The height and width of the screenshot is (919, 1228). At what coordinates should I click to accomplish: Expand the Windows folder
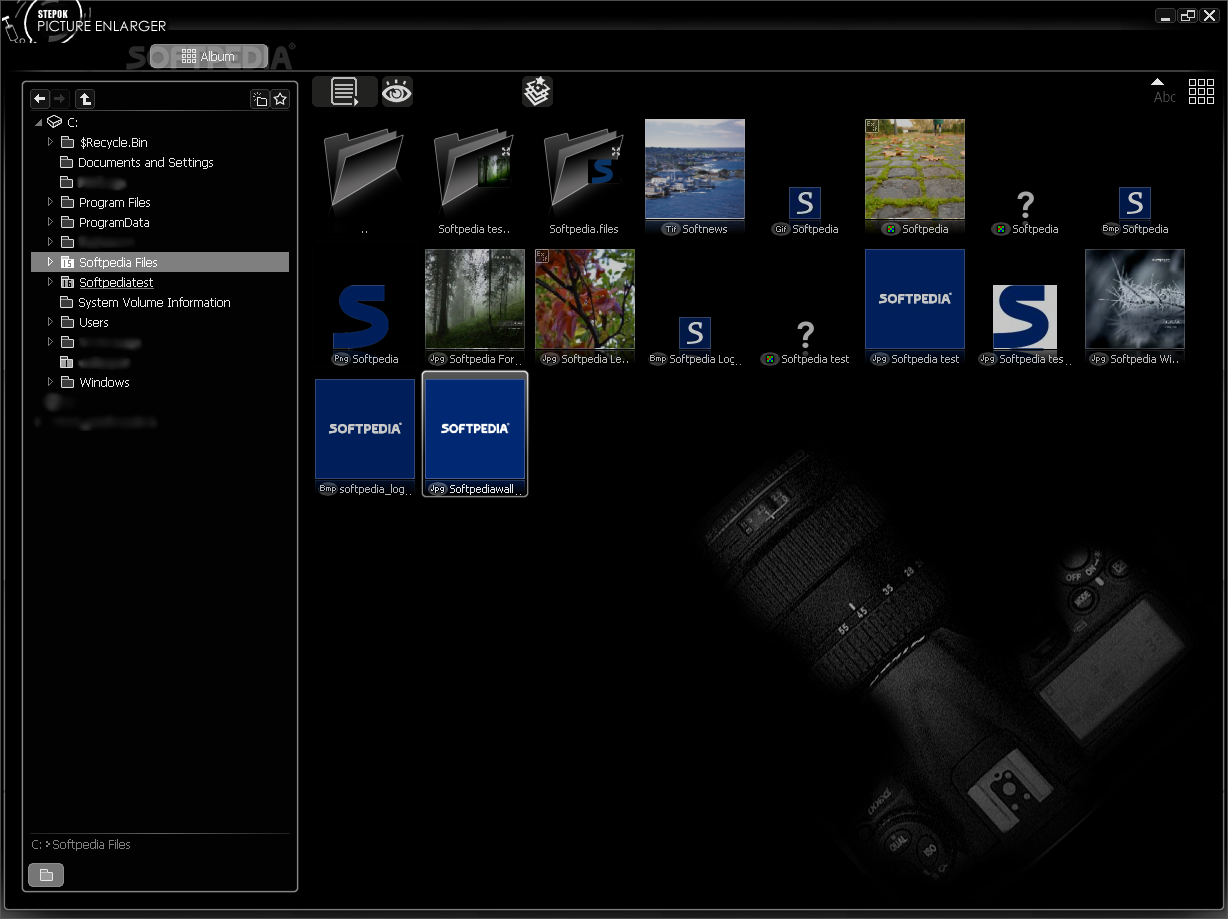[x=51, y=382]
